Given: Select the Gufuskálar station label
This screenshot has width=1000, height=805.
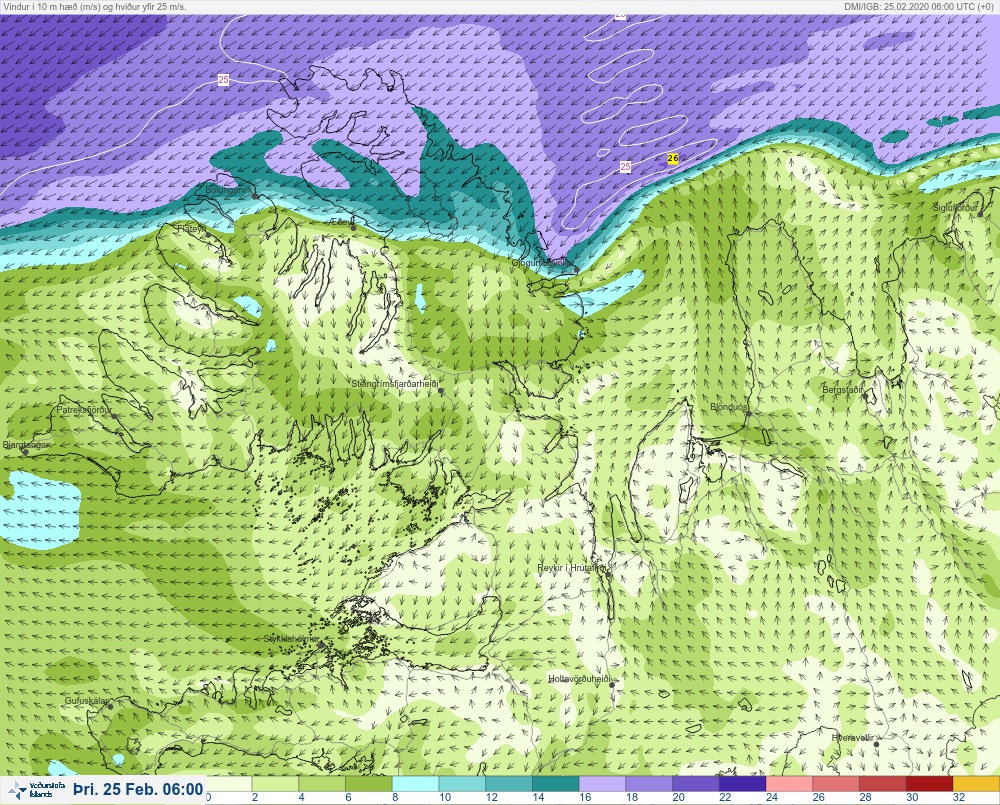Looking at the screenshot, I should (86, 700).
